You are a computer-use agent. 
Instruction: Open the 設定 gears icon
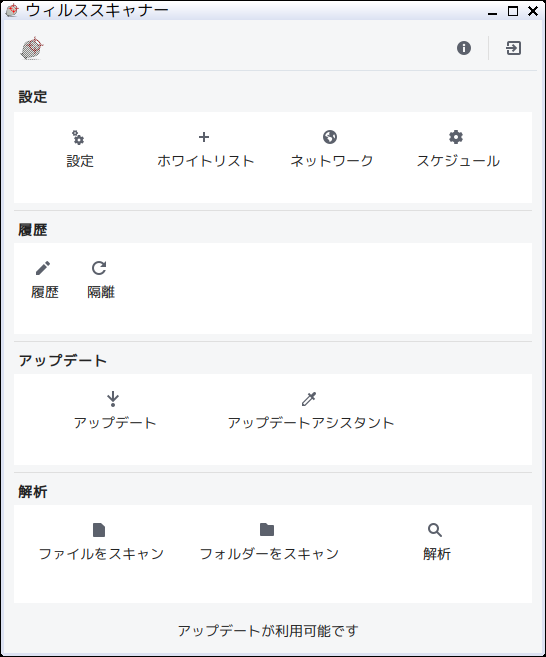78,137
